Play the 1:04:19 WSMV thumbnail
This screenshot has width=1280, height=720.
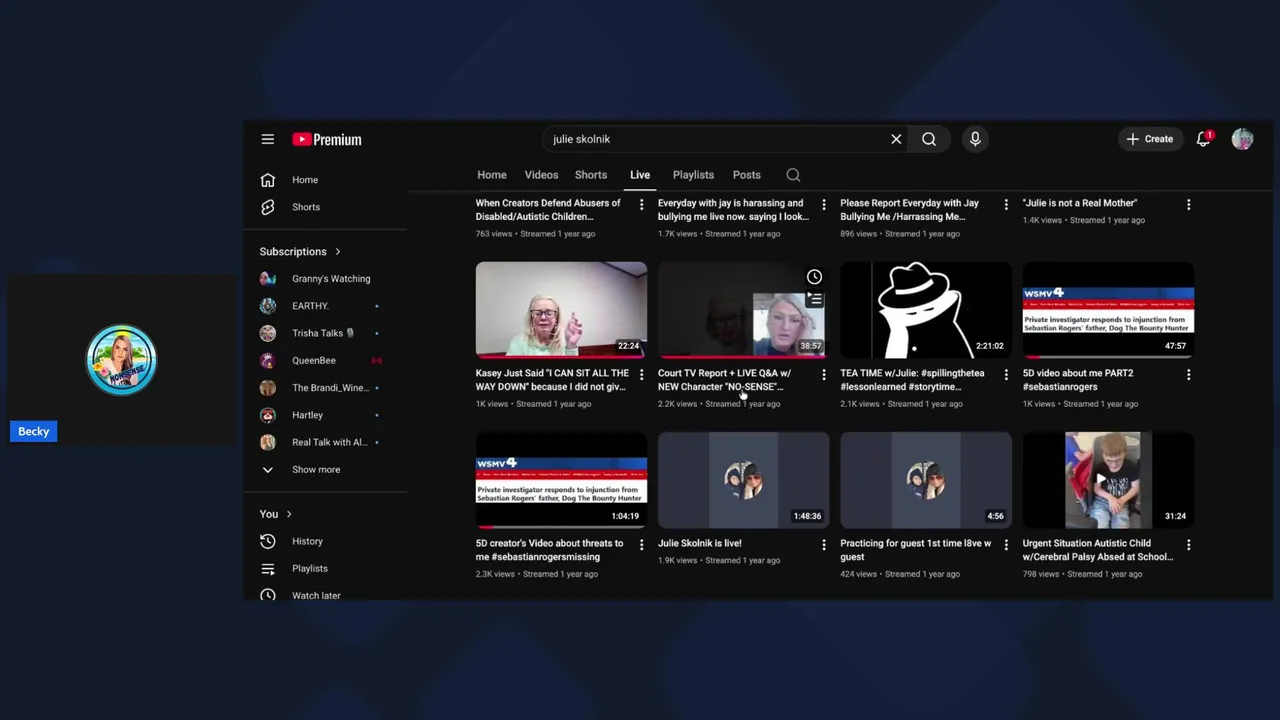click(x=561, y=480)
